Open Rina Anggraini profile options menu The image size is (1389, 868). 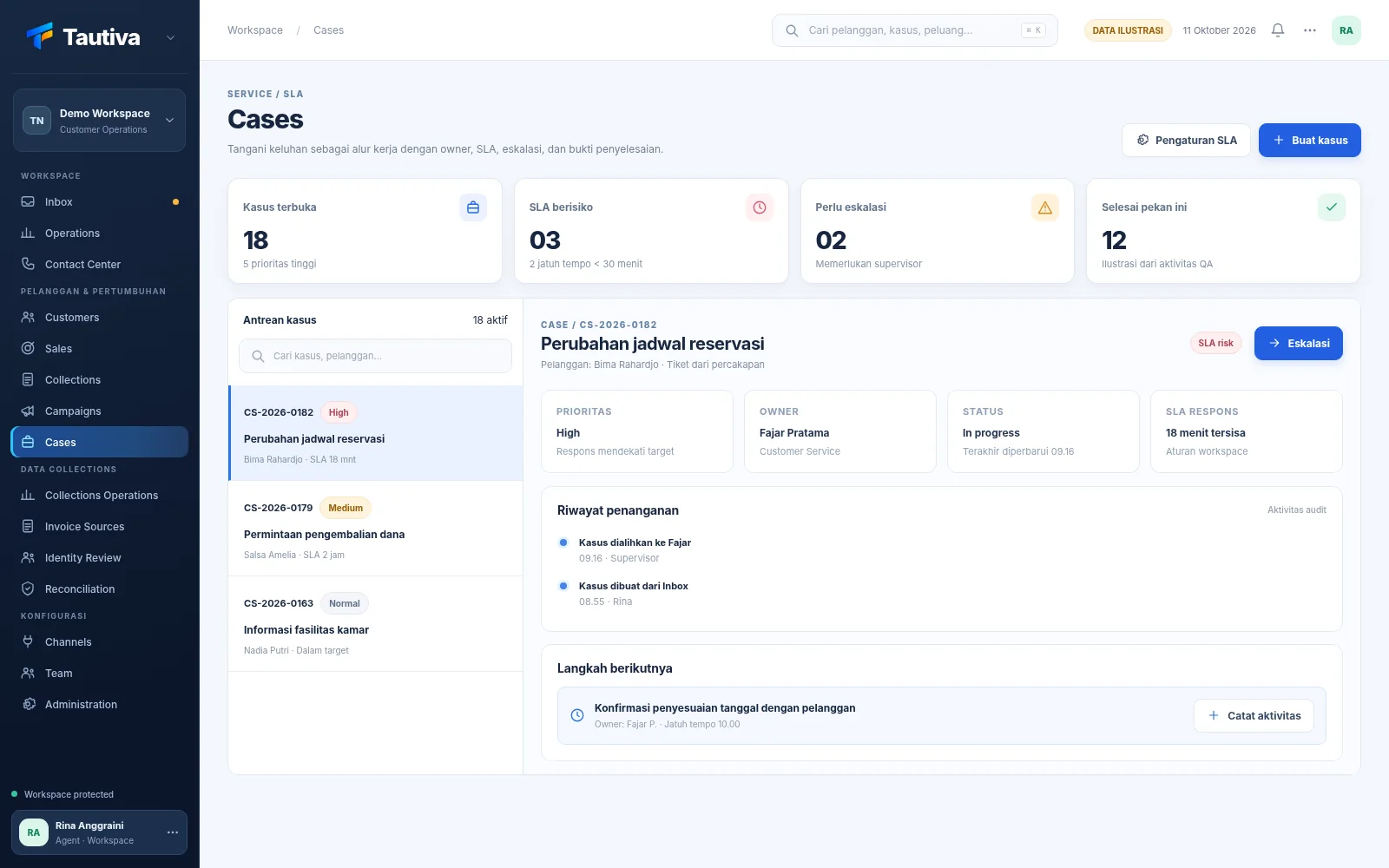tap(173, 832)
